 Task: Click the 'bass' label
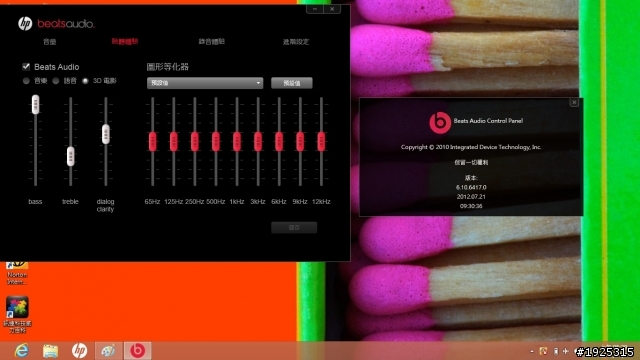pyautogui.click(x=35, y=202)
